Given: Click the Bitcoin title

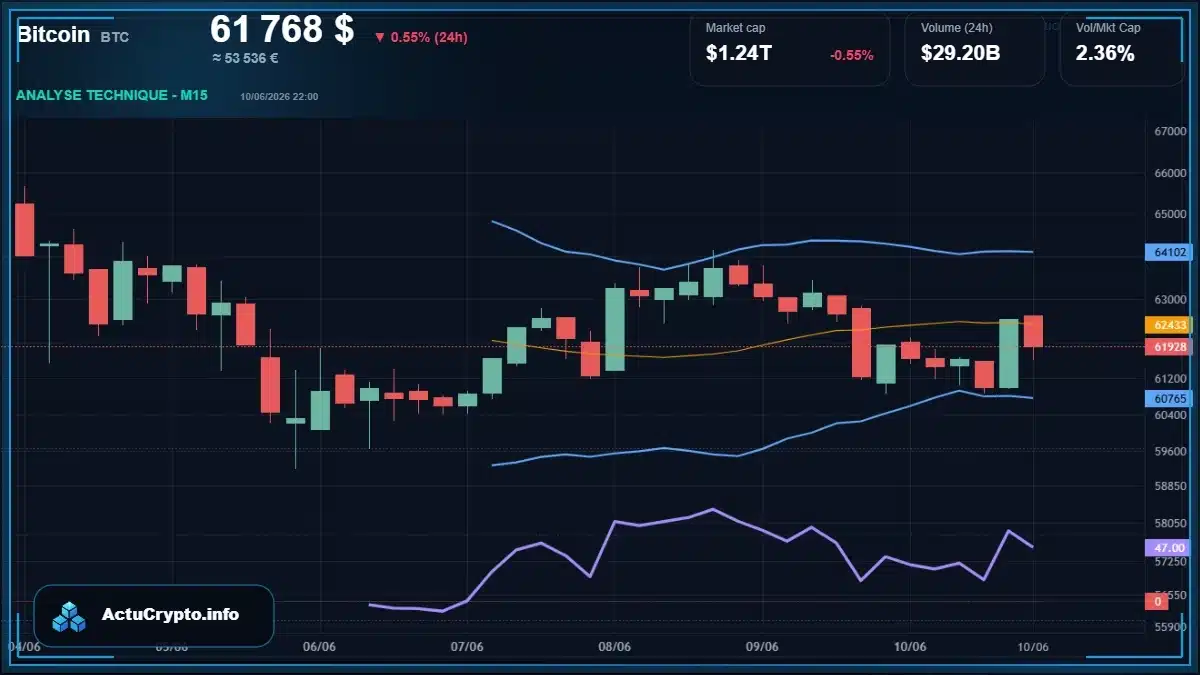Looking at the screenshot, I should (53, 35).
